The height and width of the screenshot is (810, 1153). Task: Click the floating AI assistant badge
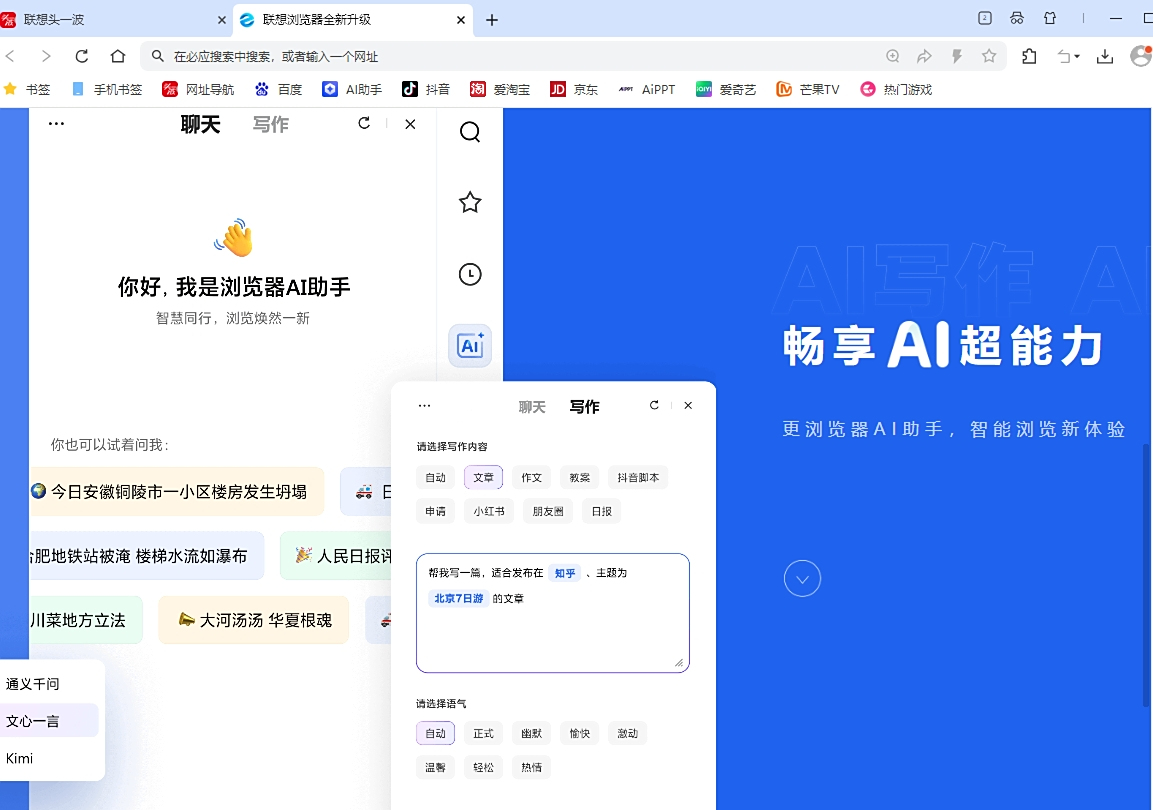coord(470,346)
